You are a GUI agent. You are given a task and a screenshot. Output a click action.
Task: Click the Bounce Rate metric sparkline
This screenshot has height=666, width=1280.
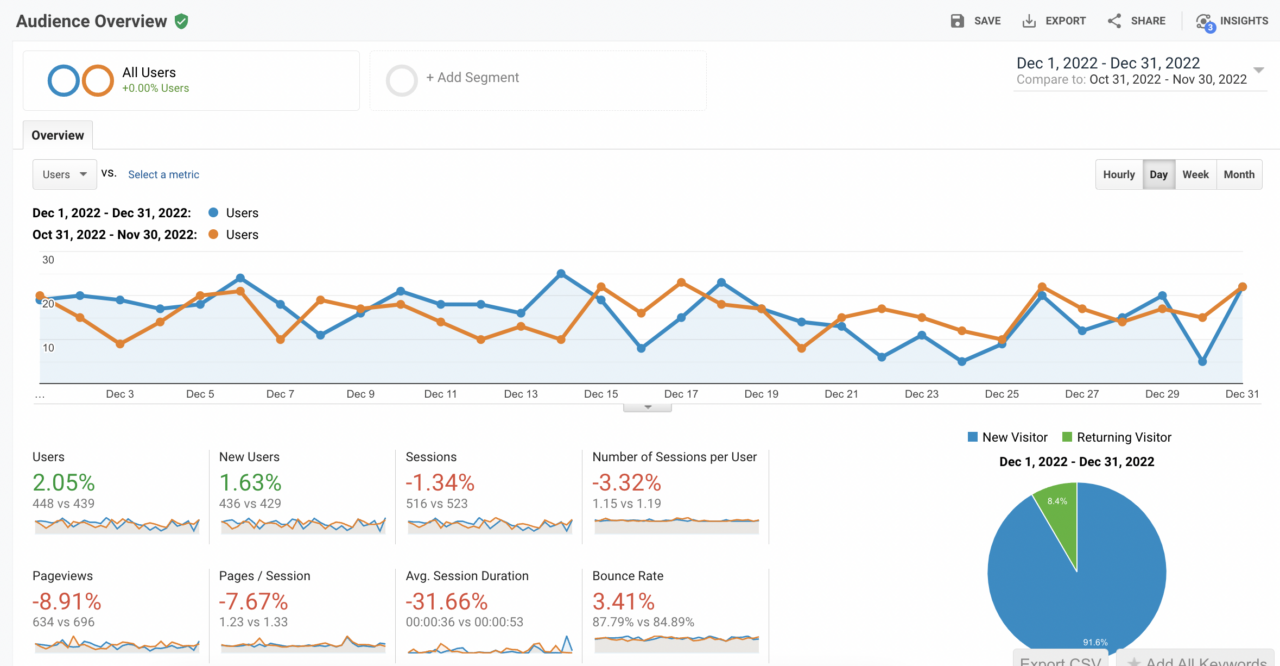pyautogui.click(x=676, y=641)
